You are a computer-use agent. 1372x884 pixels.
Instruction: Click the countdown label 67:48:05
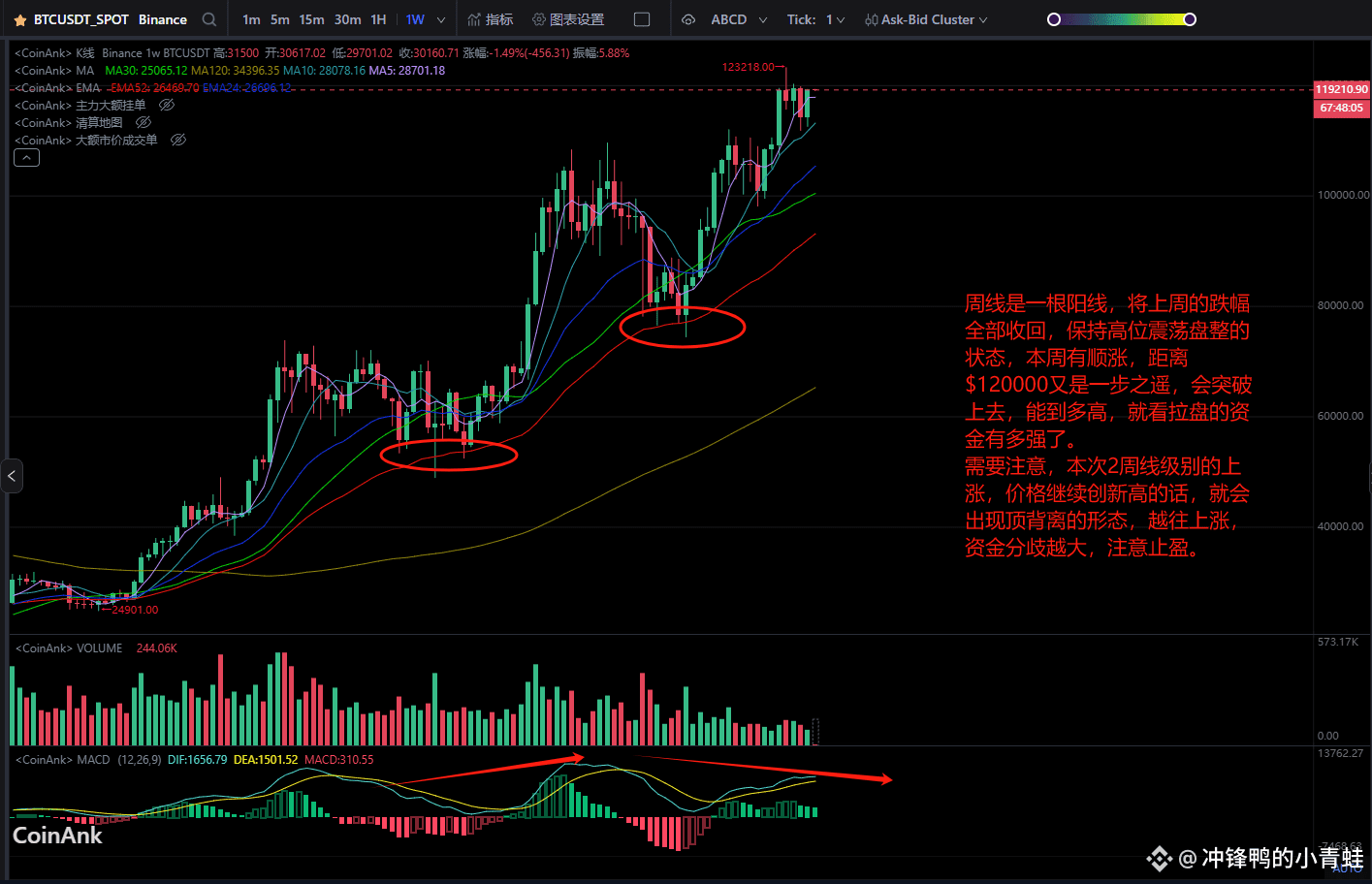point(1342,108)
